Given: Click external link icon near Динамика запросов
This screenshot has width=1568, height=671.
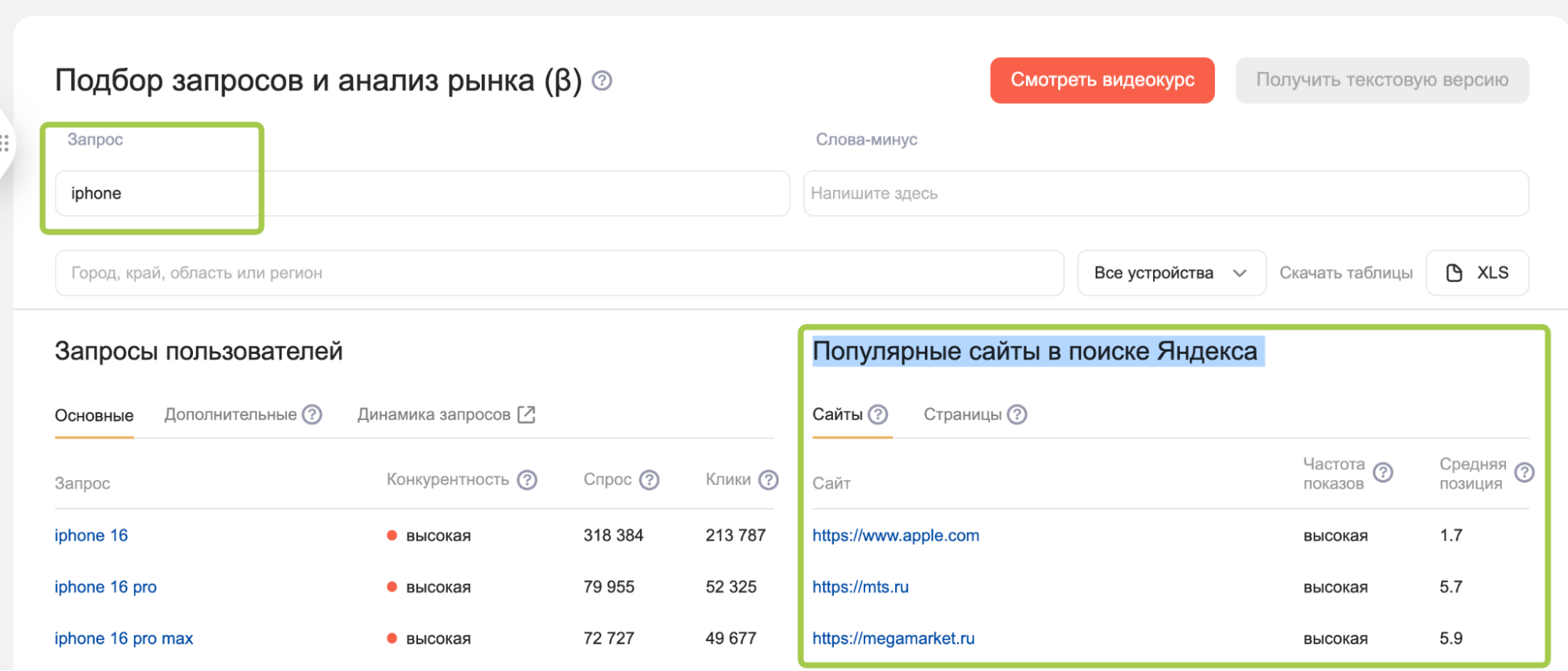Looking at the screenshot, I should pos(526,414).
